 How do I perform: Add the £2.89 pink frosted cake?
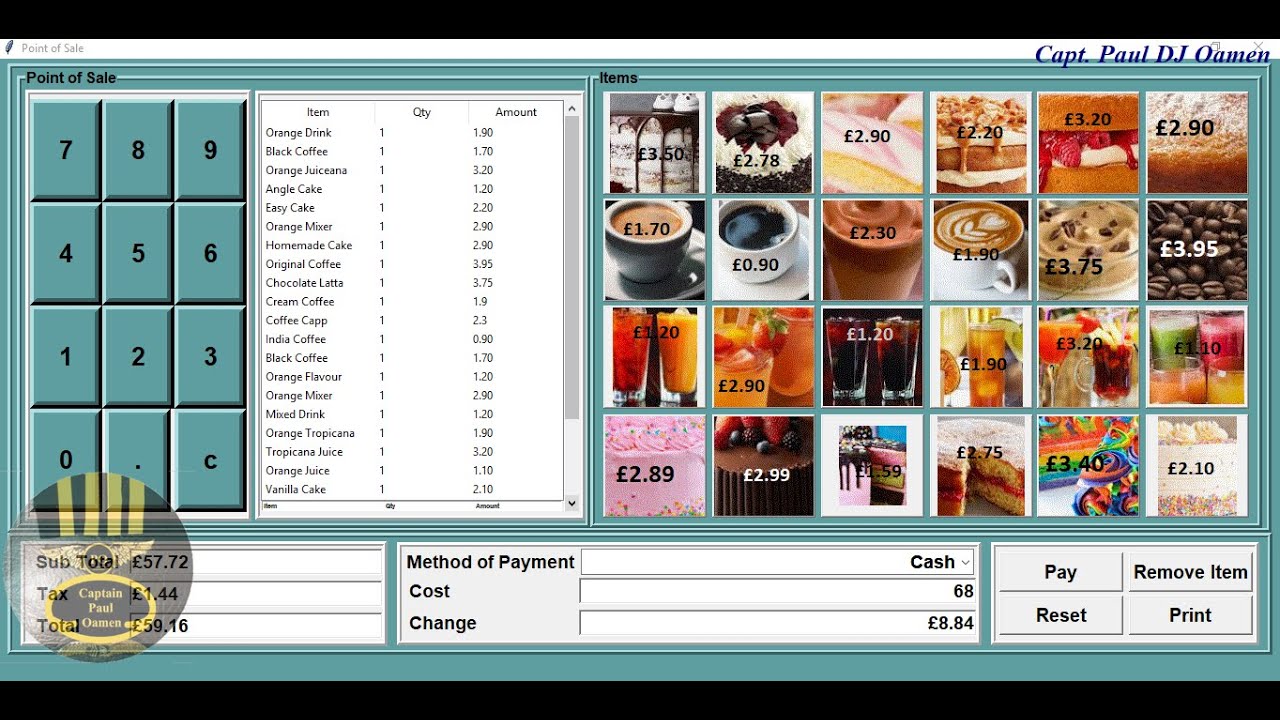point(655,466)
